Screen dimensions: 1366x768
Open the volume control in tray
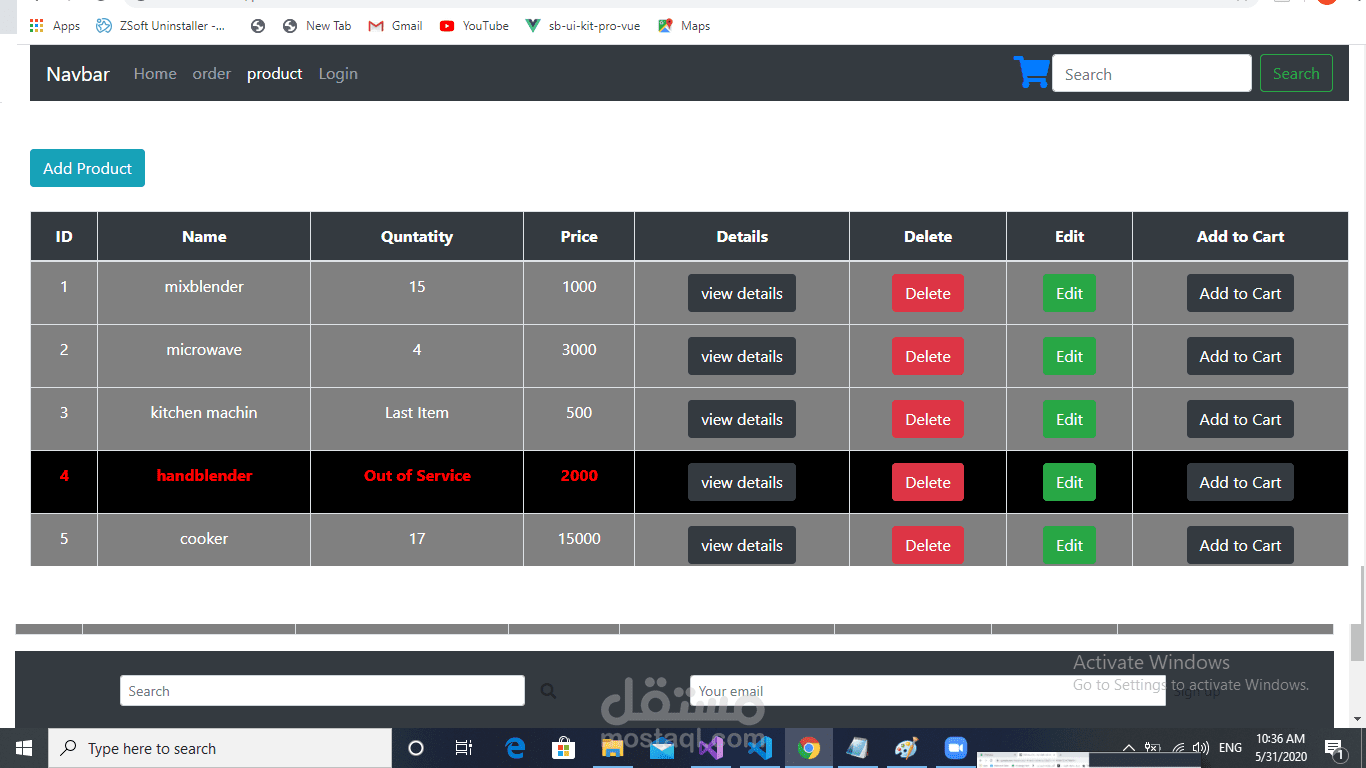[1200, 748]
